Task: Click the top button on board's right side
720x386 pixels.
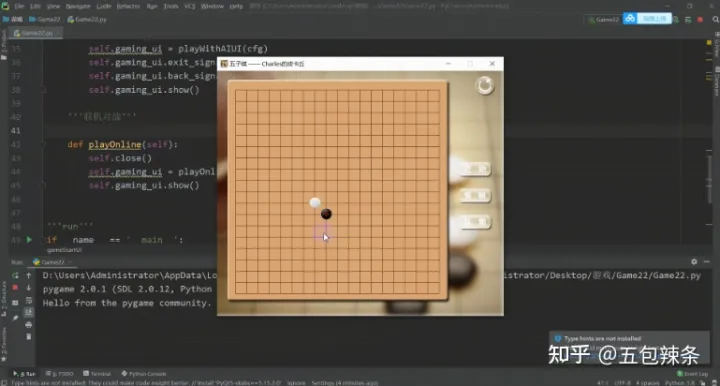Action: (x=475, y=169)
